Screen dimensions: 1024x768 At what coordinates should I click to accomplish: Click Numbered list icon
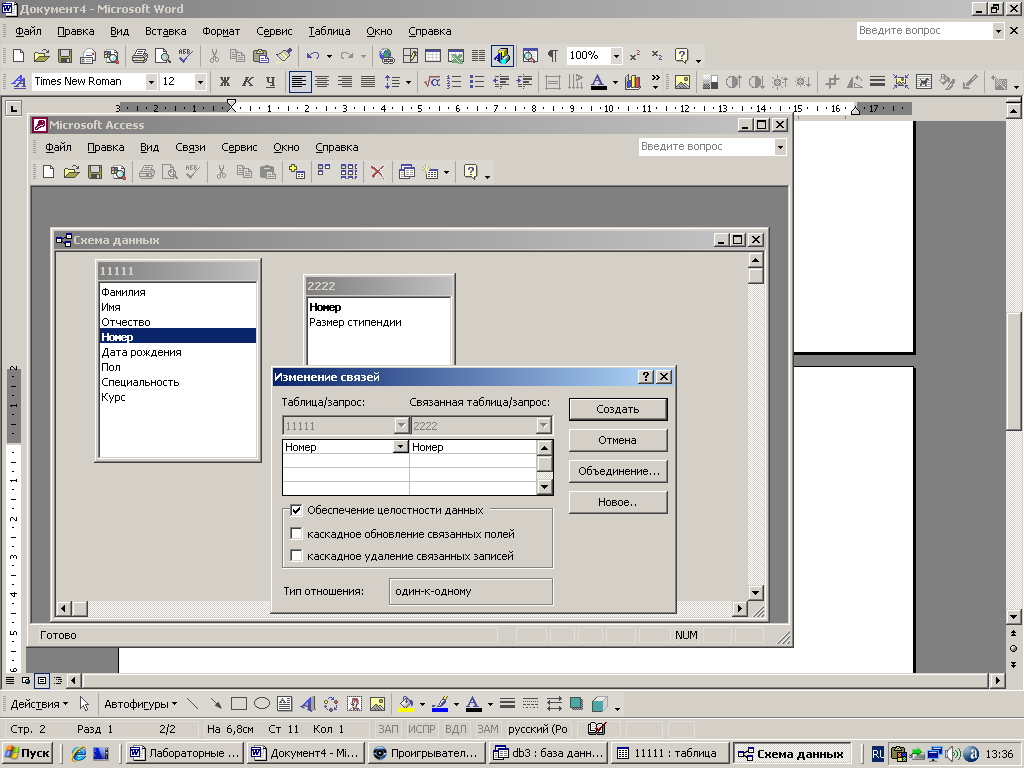454,82
